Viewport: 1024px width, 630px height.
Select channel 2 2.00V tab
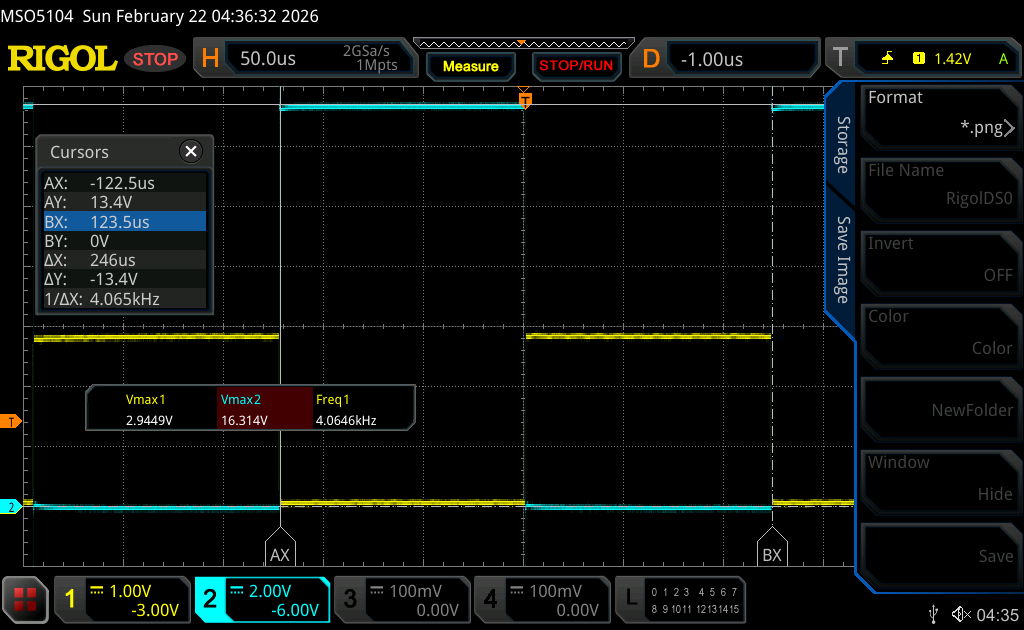click(262, 599)
